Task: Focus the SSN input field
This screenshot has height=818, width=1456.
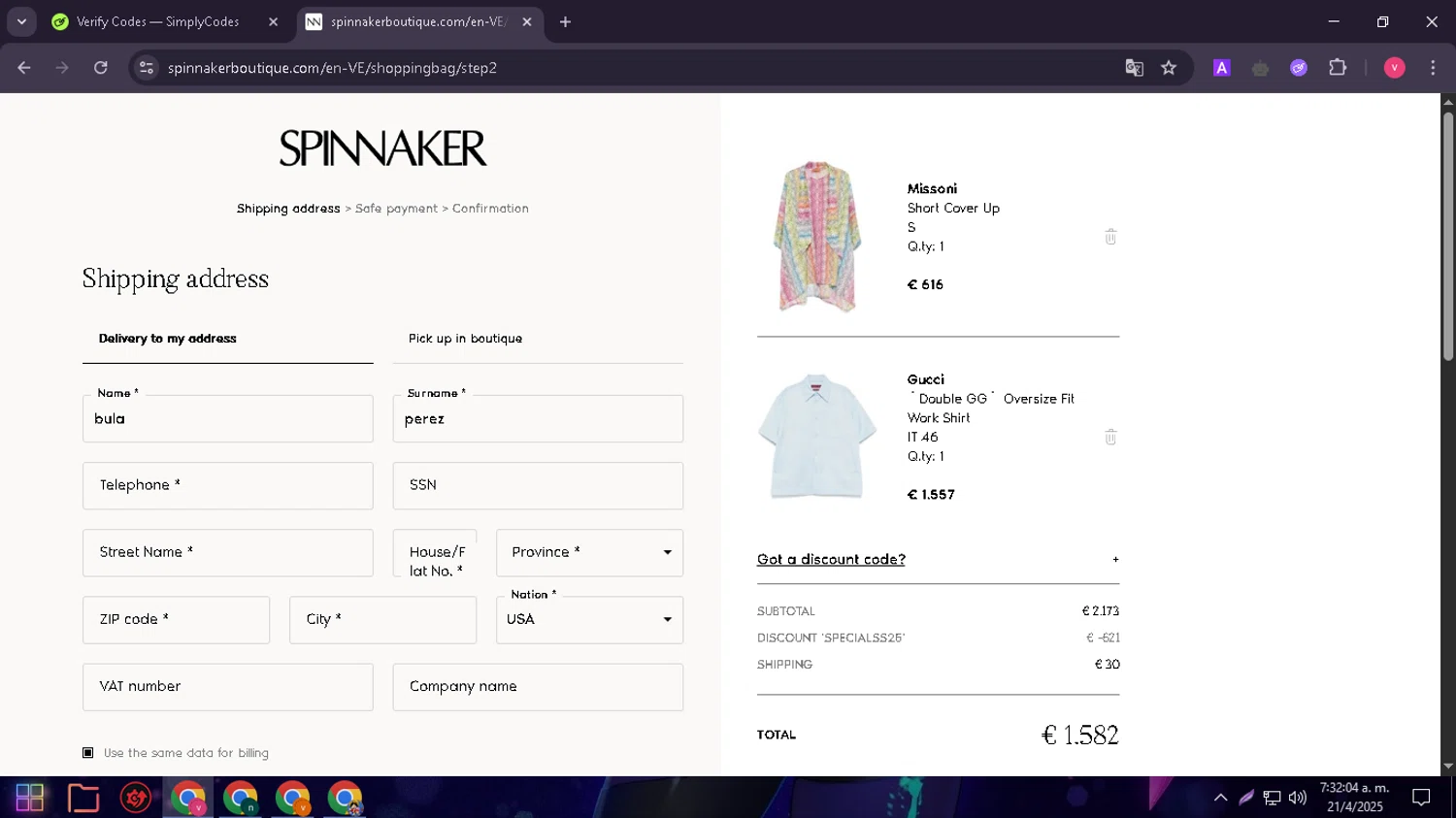Action: click(538, 485)
